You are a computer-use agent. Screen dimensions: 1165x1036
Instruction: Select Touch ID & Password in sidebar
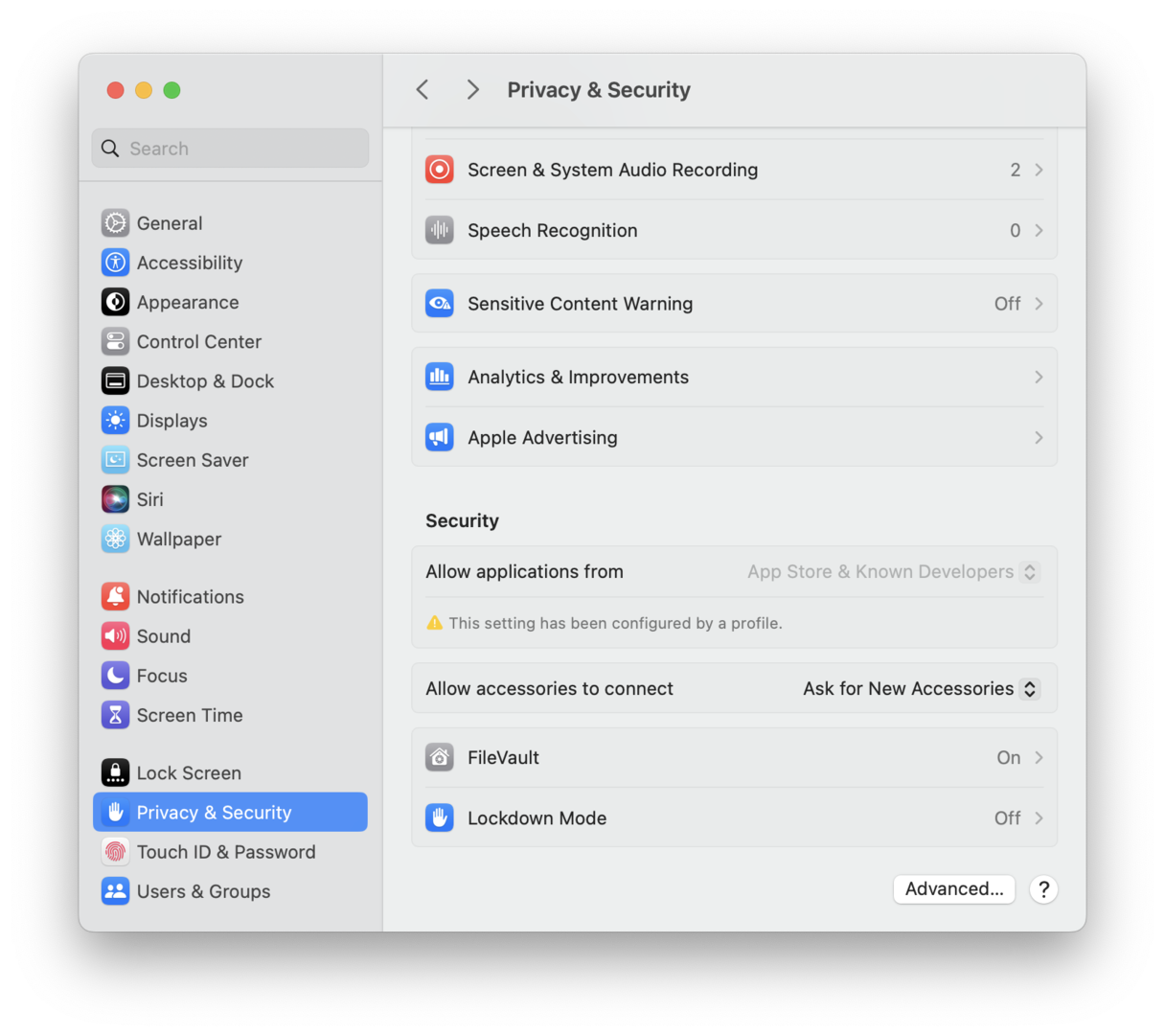point(230,852)
